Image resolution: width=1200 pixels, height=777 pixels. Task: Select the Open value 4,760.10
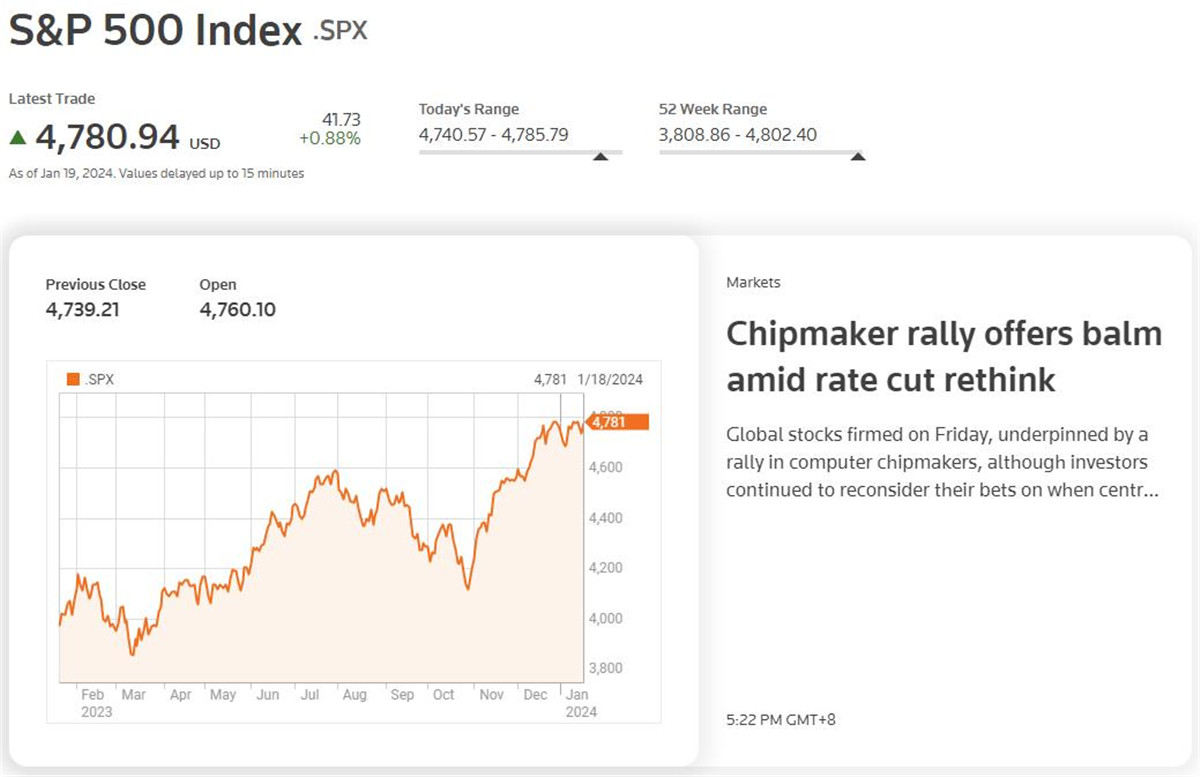point(237,310)
